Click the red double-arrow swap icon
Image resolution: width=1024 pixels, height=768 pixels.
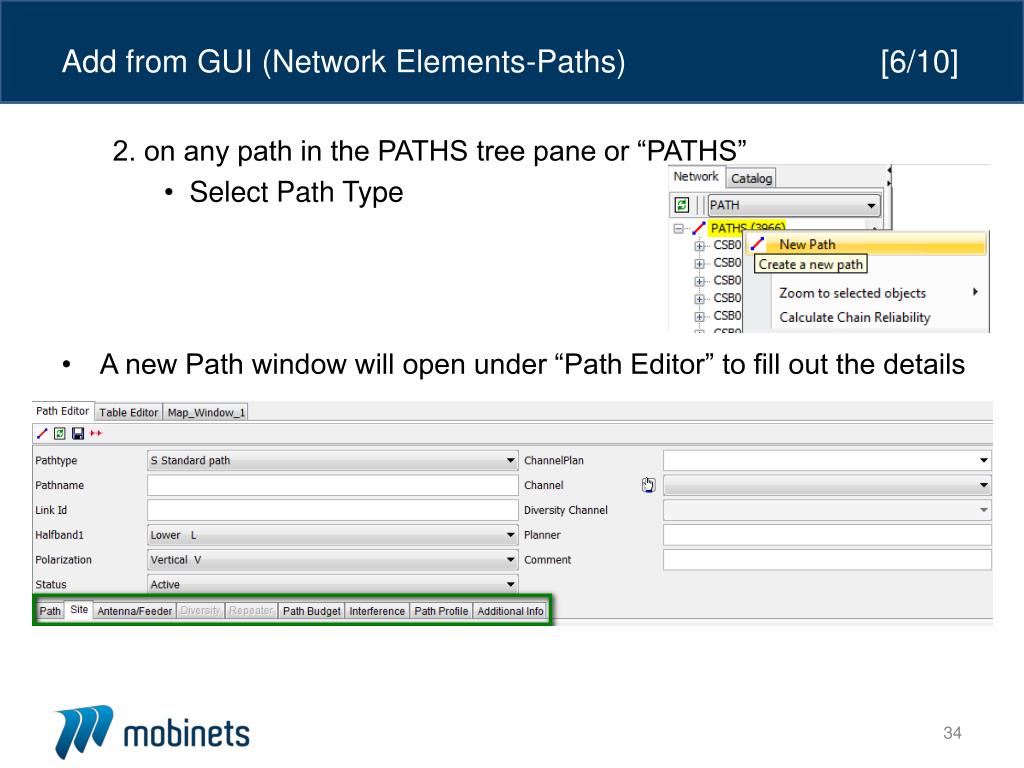[x=96, y=434]
